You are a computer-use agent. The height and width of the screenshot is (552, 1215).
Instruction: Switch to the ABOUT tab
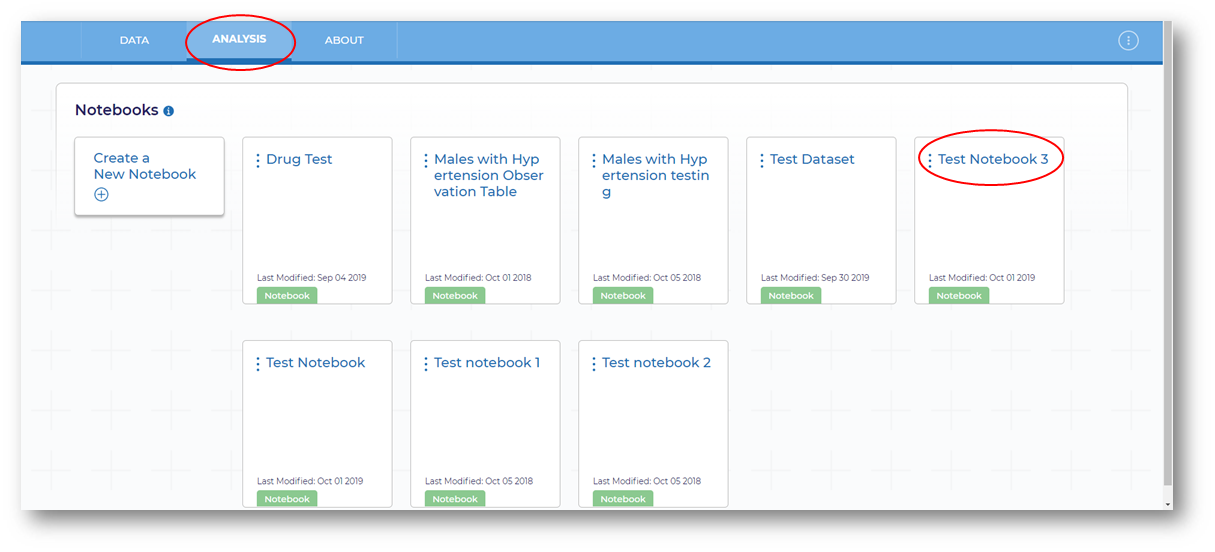pos(344,41)
